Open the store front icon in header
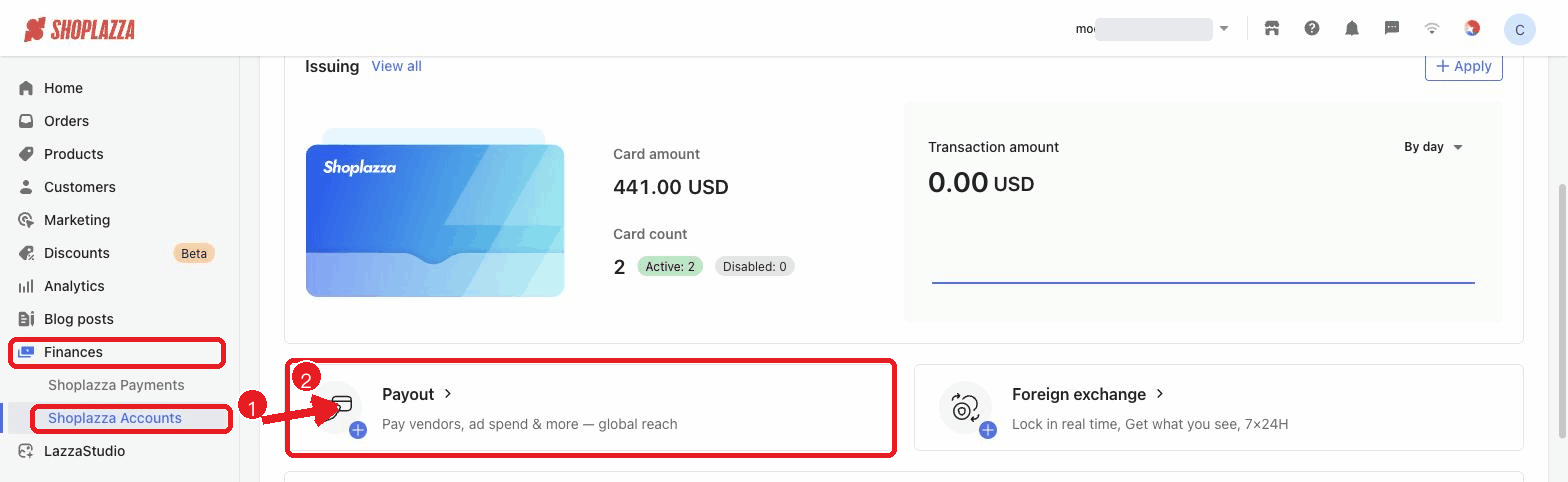Screen dimensions: 1568x482 1272,29
